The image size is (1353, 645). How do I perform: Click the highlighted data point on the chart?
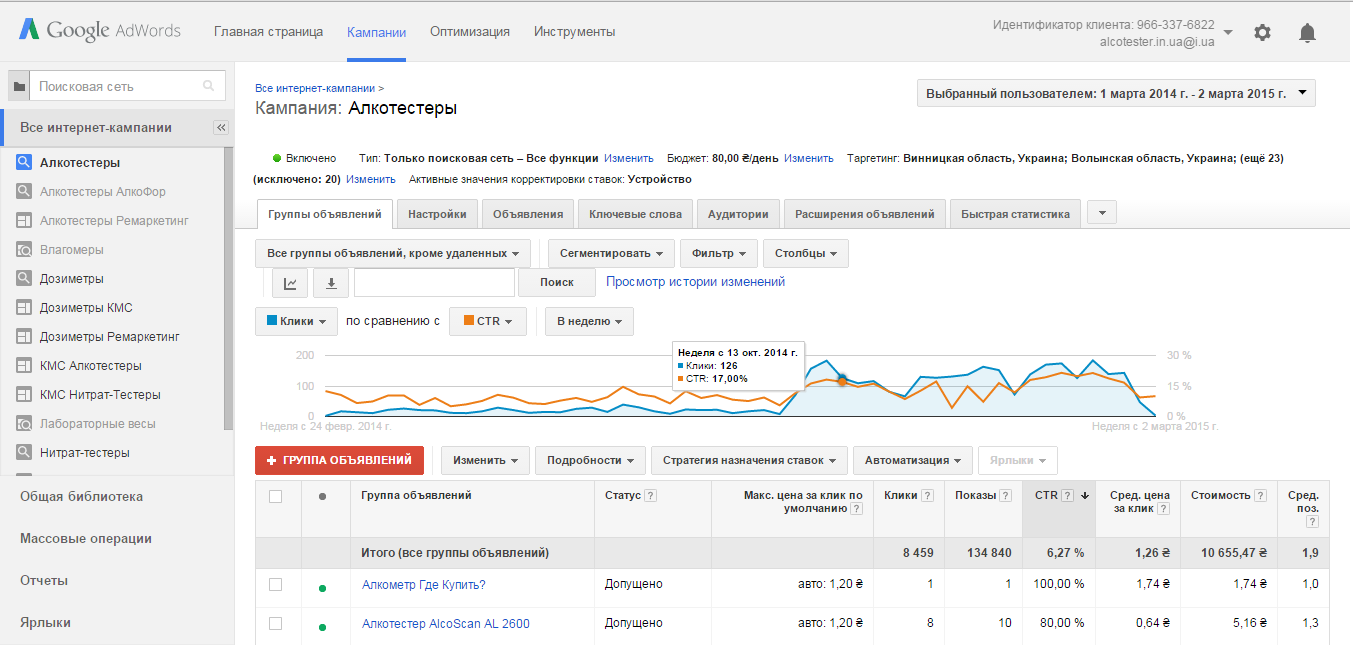[x=842, y=380]
